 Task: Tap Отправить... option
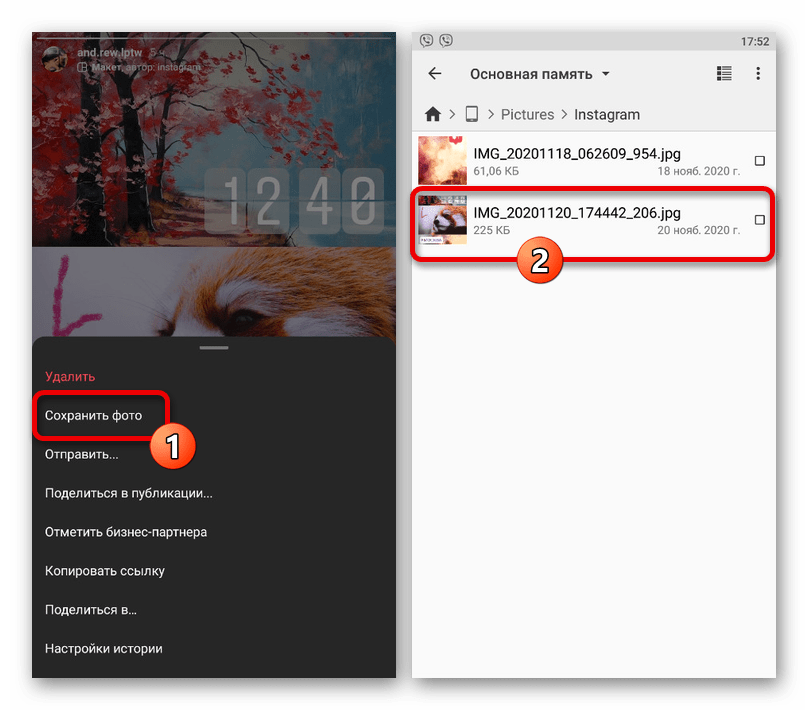(x=82, y=454)
